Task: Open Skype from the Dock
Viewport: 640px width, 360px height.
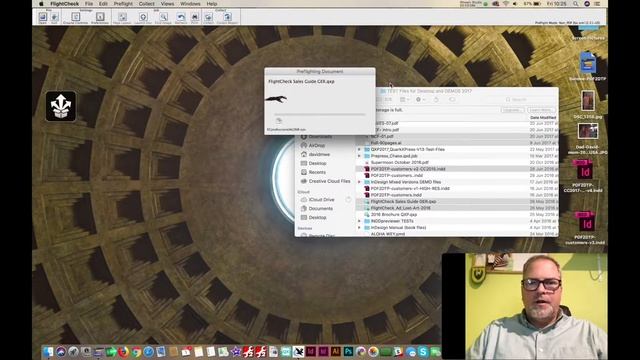Action: click(423, 351)
